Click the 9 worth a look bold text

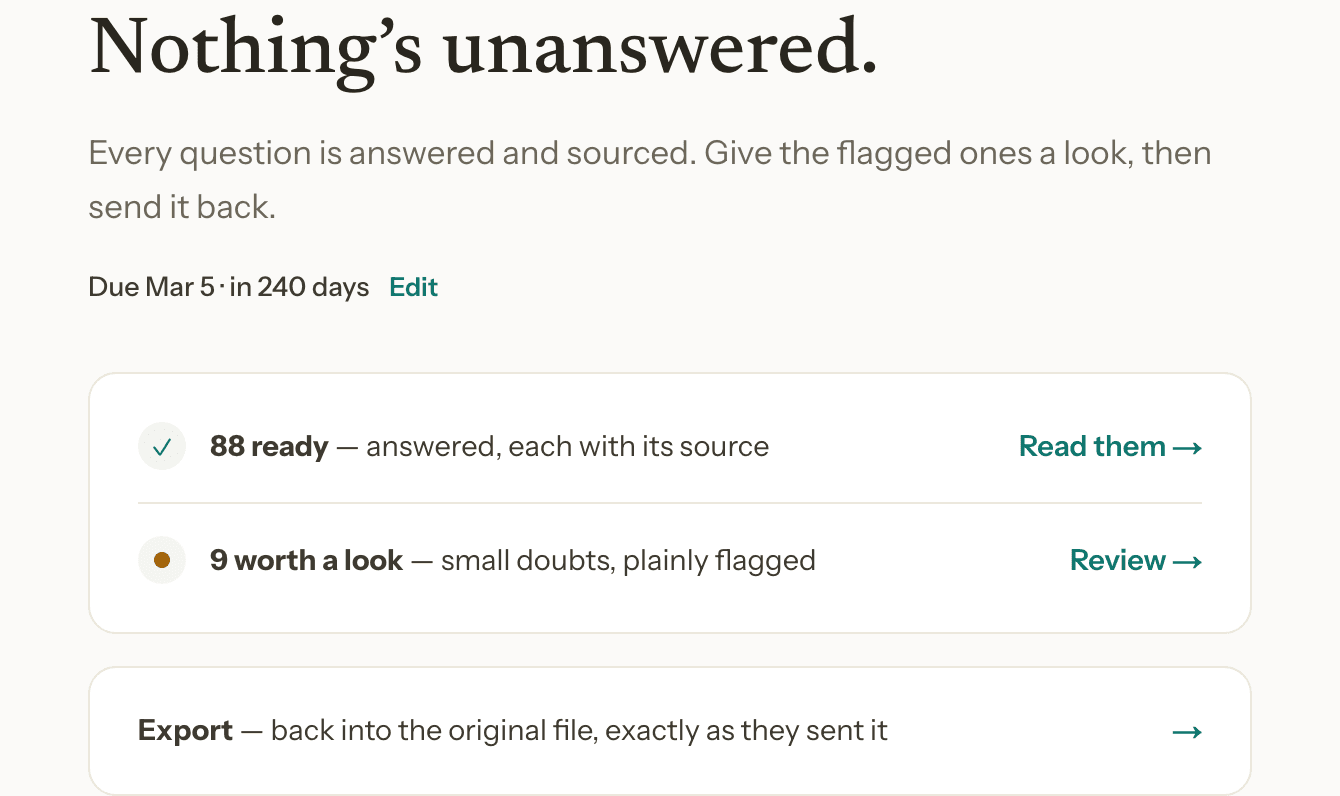pos(306,560)
